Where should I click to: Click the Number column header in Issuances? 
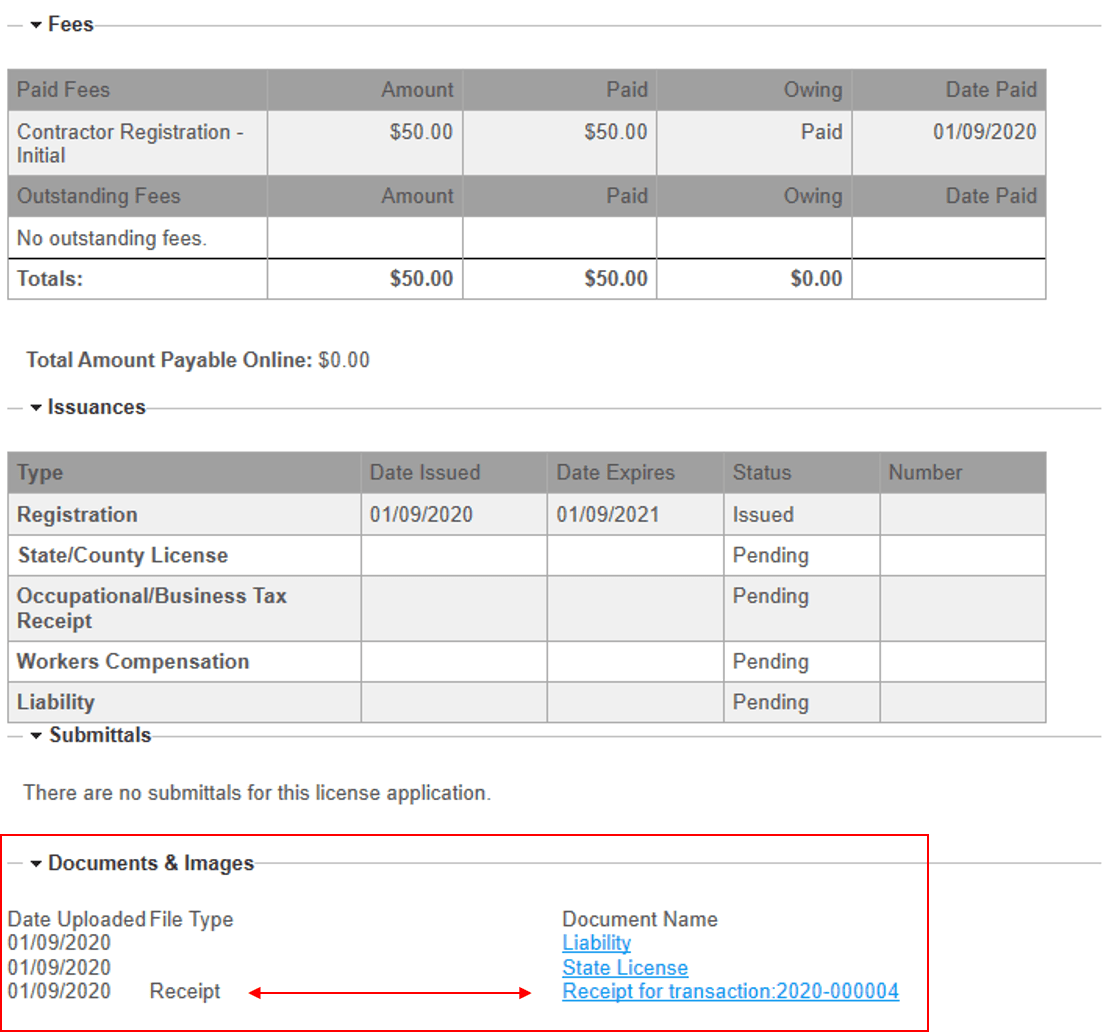(924, 473)
